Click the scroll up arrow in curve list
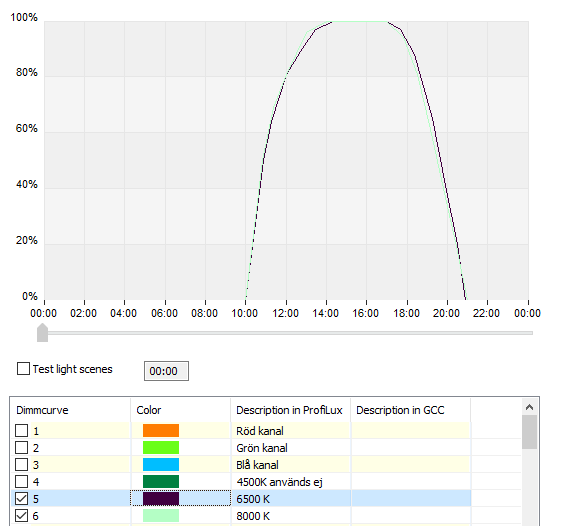Screen dimensions: 561x526 [x=530, y=407]
